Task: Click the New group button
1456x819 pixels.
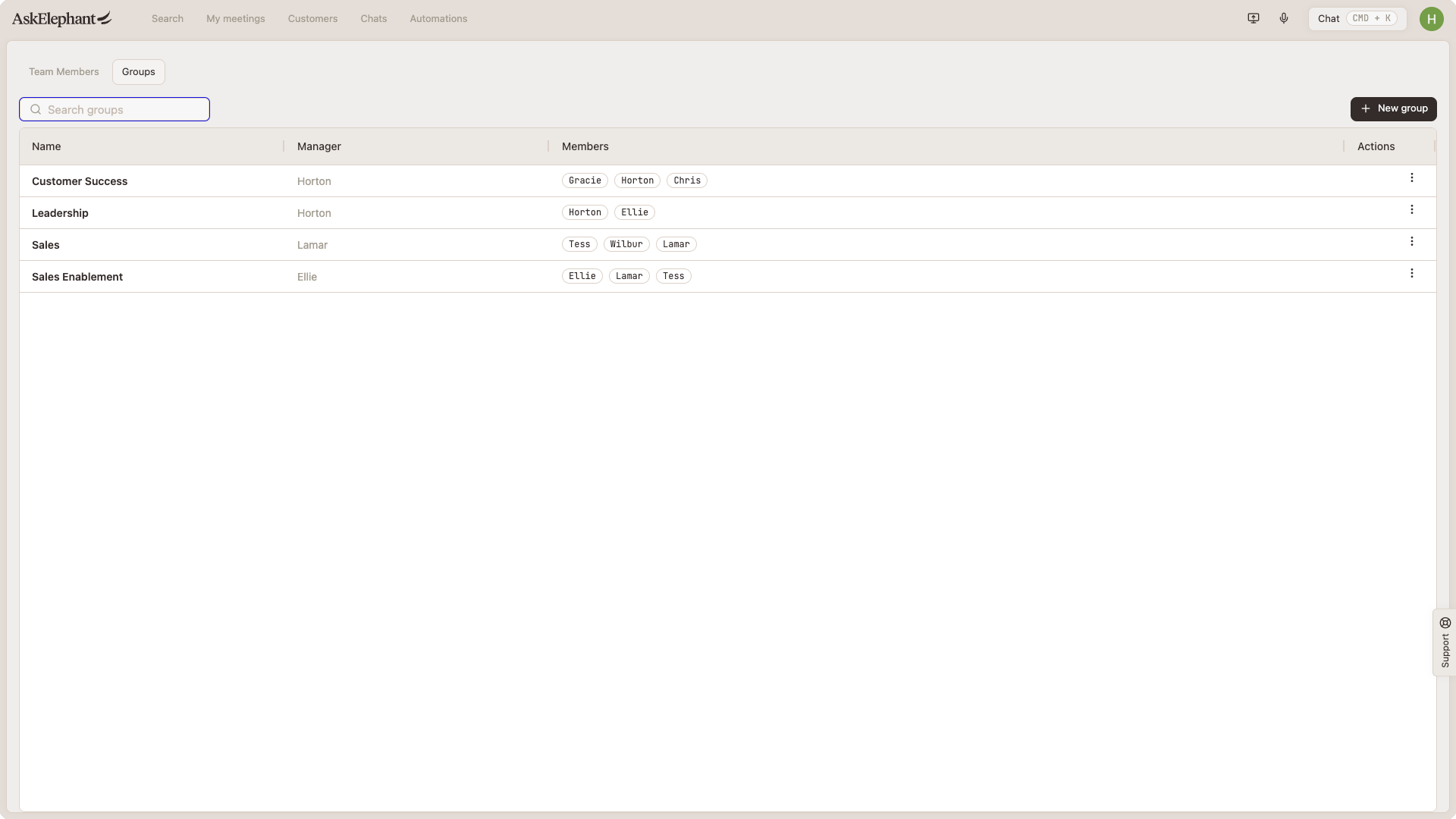Action: (x=1394, y=108)
